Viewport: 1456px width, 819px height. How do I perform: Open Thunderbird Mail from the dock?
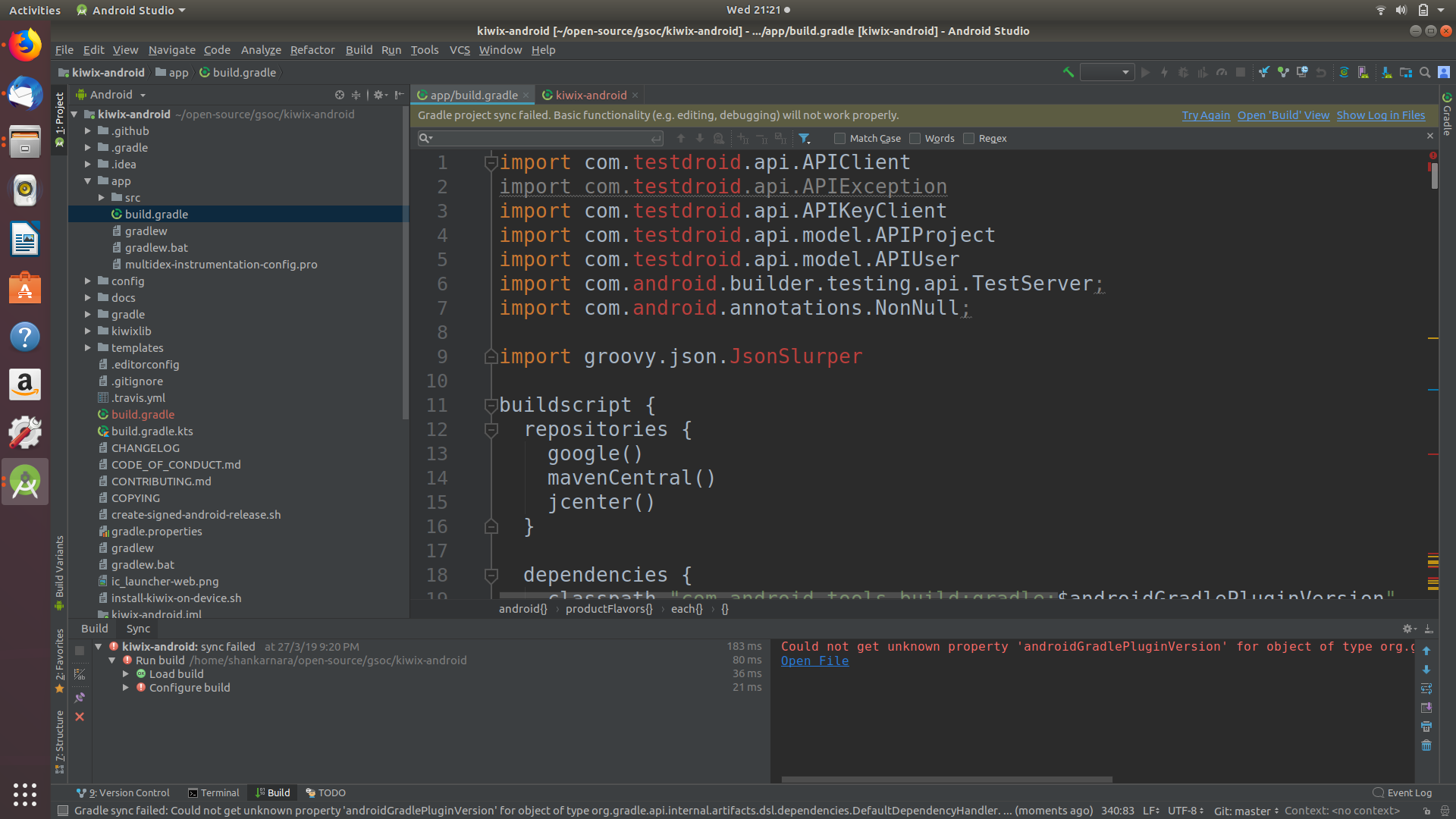(x=25, y=94)
